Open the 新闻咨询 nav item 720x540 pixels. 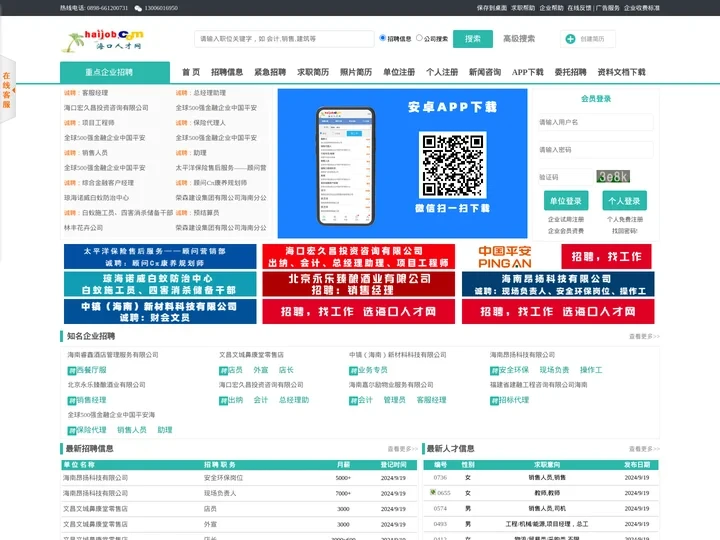pyautogui.click(x=485, y=72)
